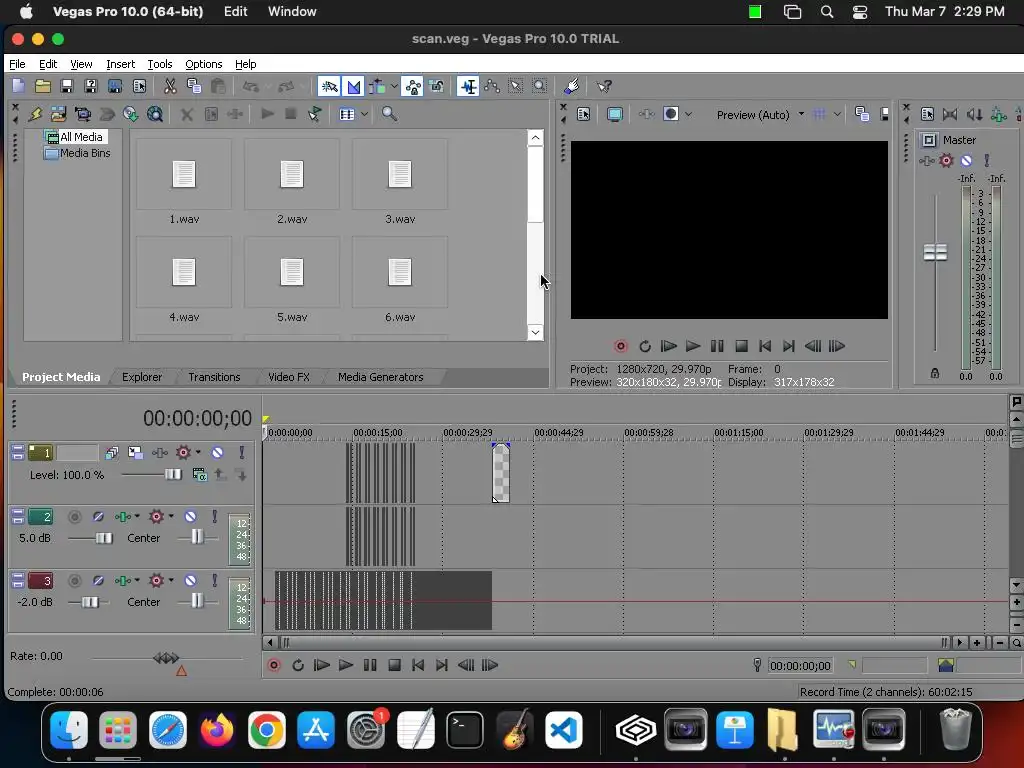Click Record button in timeline transport bar
Image resolution: width=1024 pixels, height=768 pixels.
(x=274, y=665)
